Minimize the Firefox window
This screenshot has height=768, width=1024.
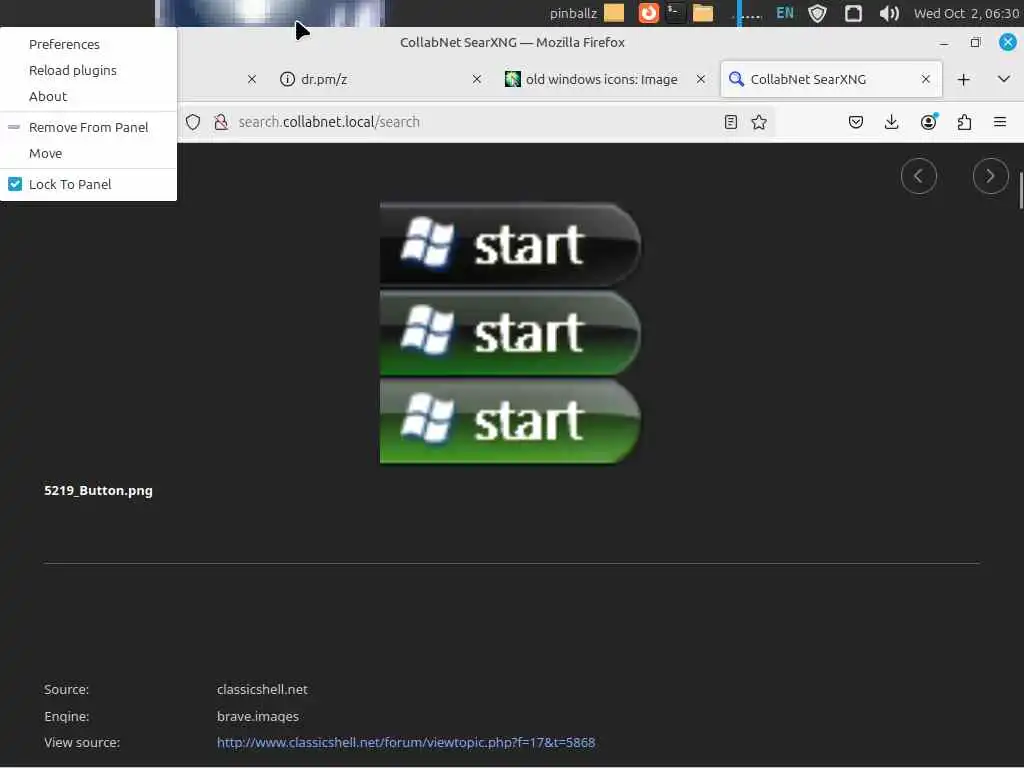[x=944, y=43]
